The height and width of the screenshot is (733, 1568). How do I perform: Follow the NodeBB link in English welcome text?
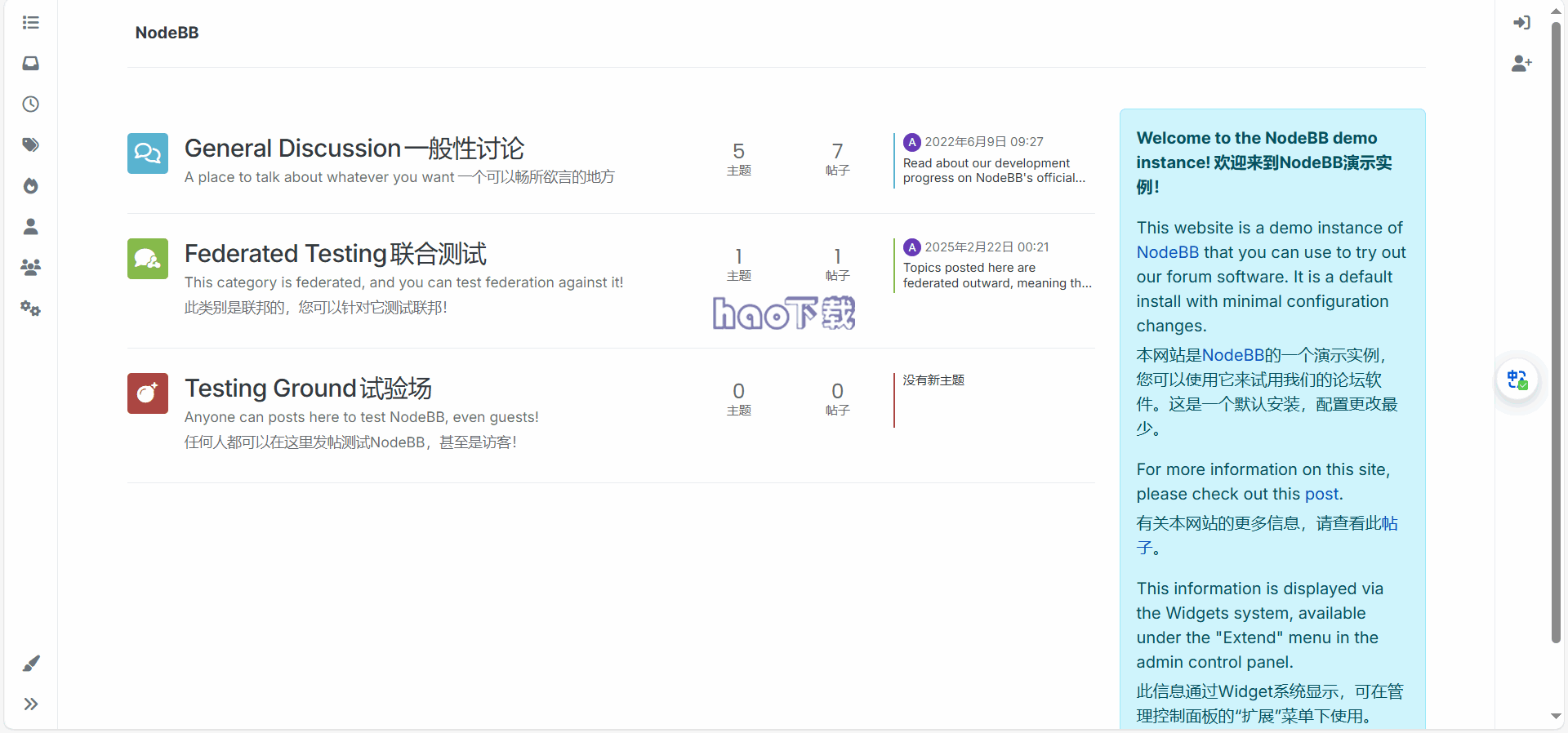pyautogui.click(x=1168, y=252)
